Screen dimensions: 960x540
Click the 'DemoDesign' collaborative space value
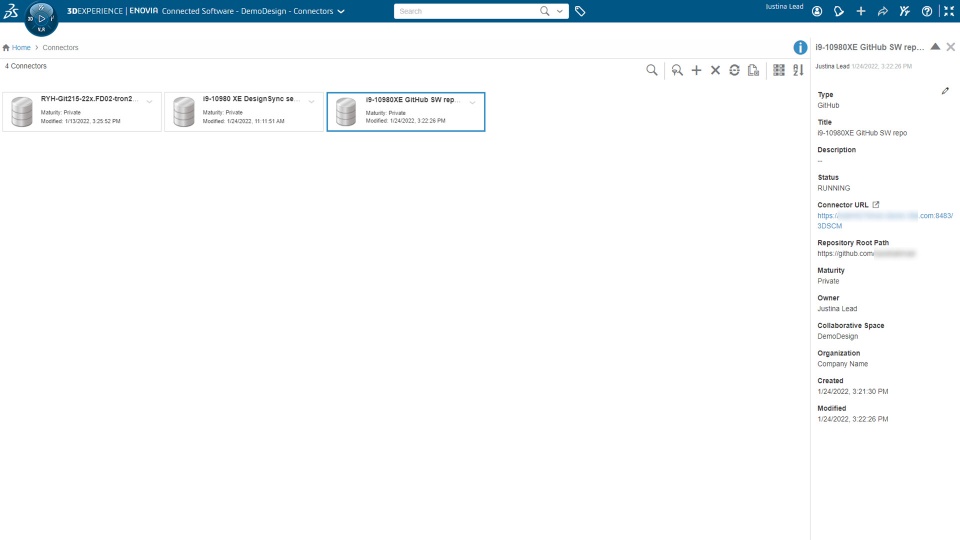tap(838, 336)
